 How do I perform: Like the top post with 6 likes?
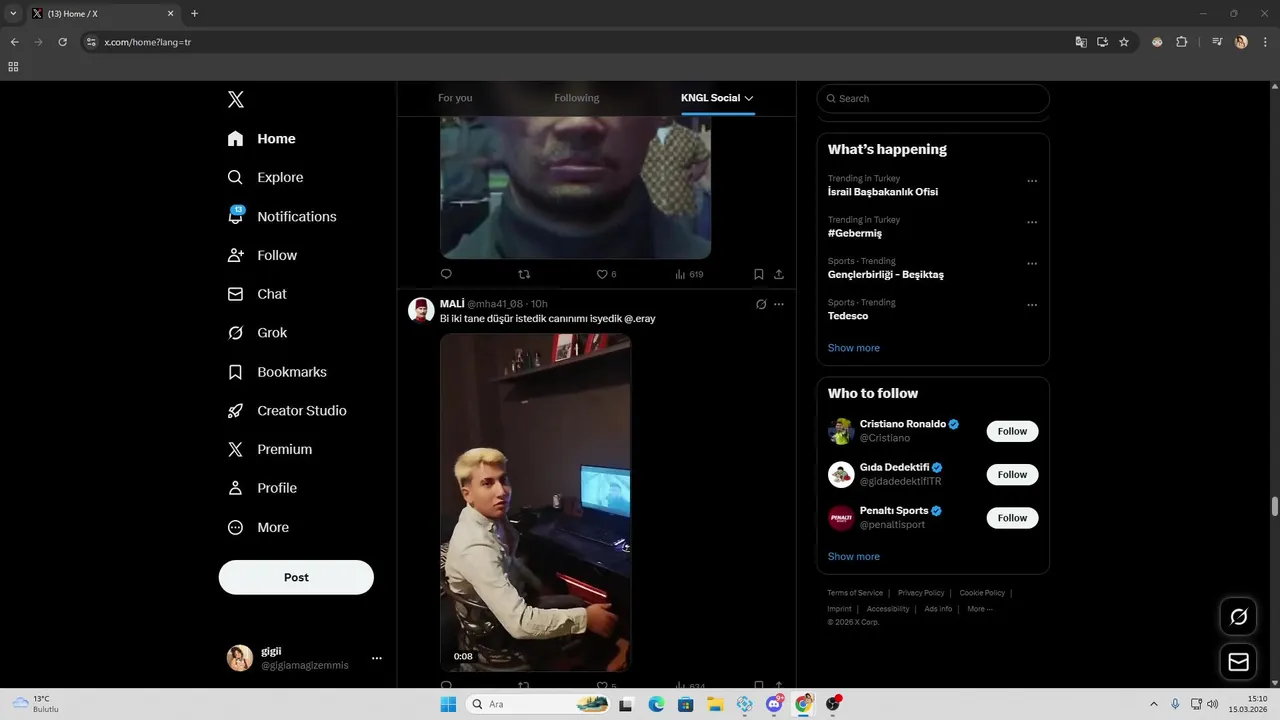click(606, 274)
